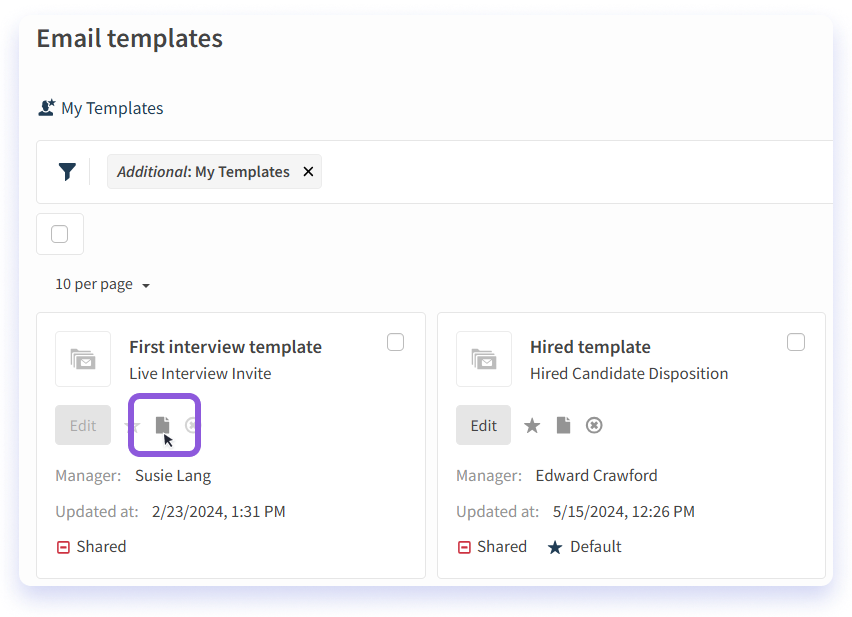Click the circled X delete icon on Hired template
This screenshot has width=852, height=617.
click(594, 425)
